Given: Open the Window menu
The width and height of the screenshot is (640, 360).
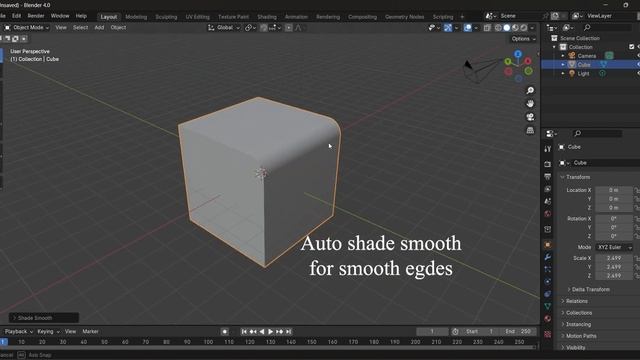Looking at the screenshot, I should pos(60,16).
